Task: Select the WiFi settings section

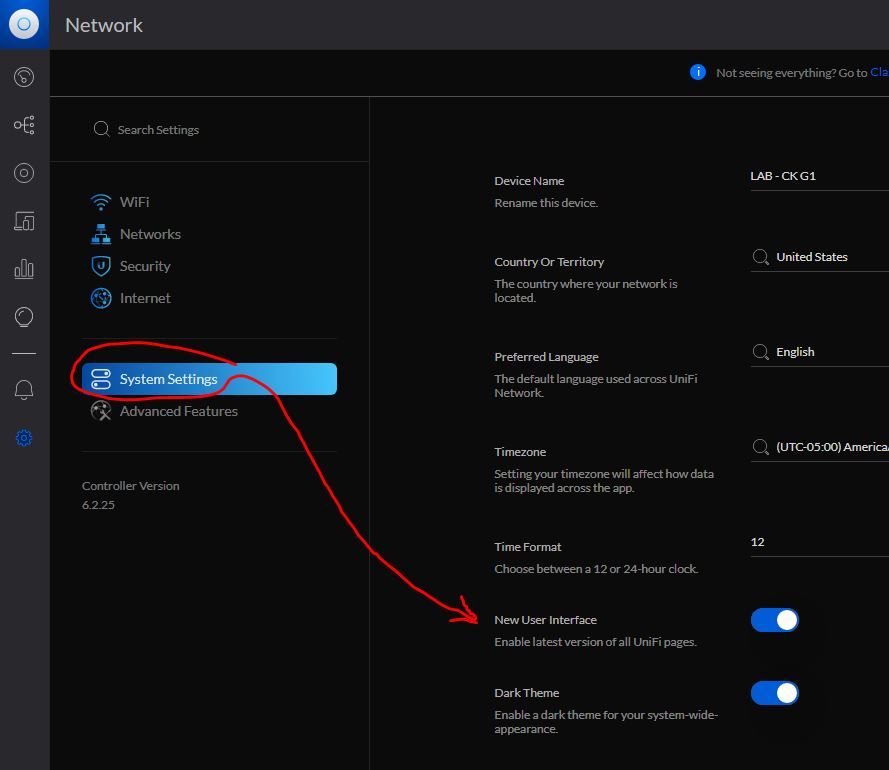Action: tap(134, 202)
